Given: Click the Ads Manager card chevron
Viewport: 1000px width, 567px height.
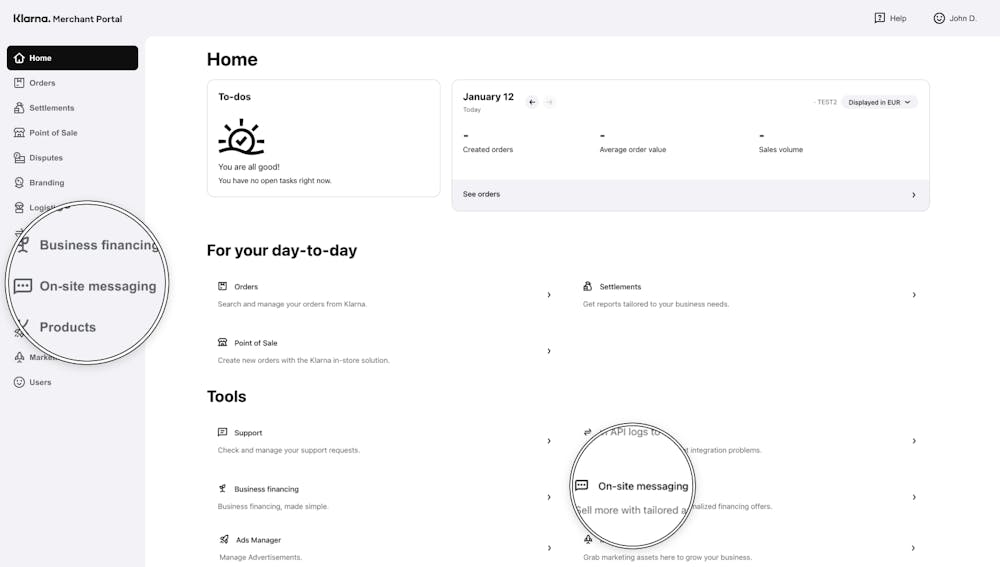Looking at the screenshot, I should 549,548.
